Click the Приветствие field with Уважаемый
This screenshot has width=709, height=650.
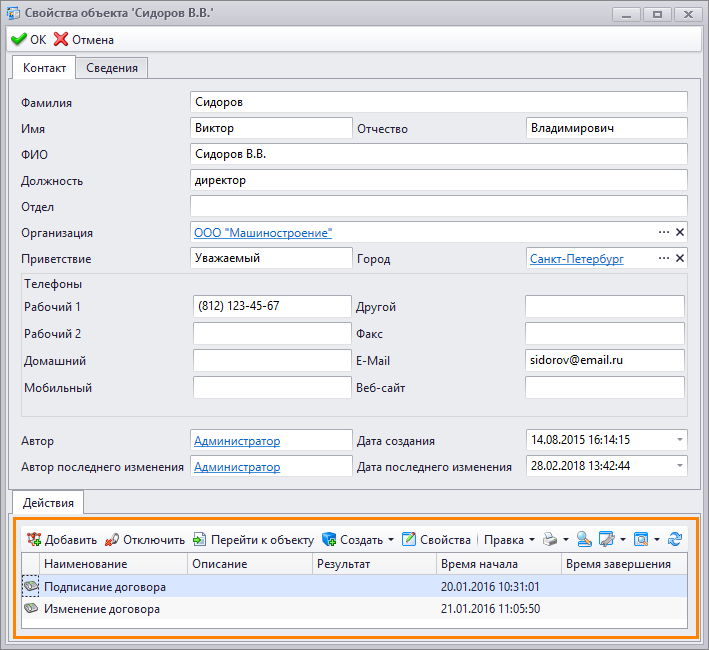(x=271, y=258)
